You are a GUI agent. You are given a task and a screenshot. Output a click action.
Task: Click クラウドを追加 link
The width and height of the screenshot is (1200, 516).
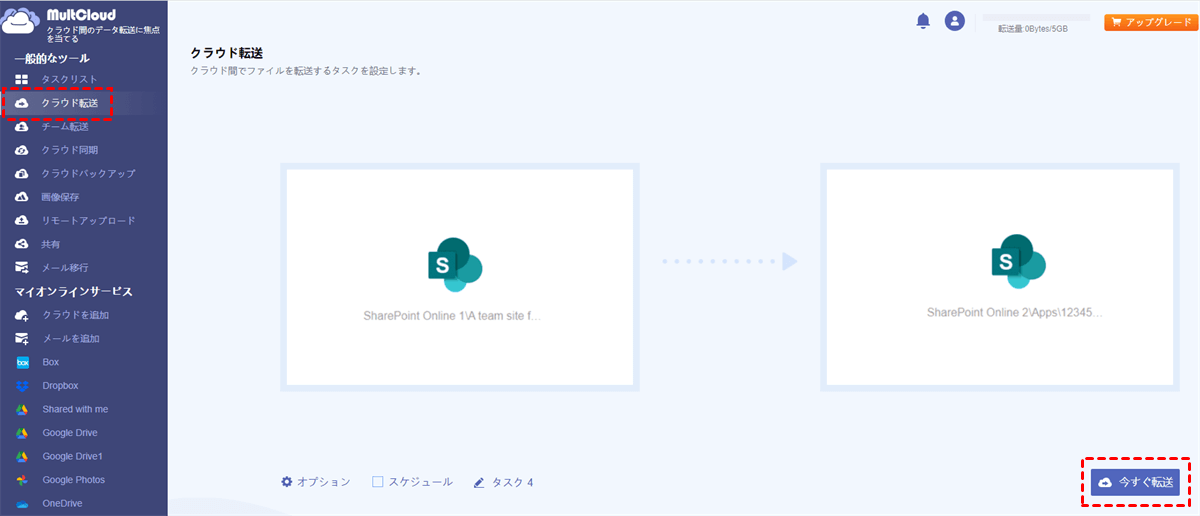coord(75,315)
